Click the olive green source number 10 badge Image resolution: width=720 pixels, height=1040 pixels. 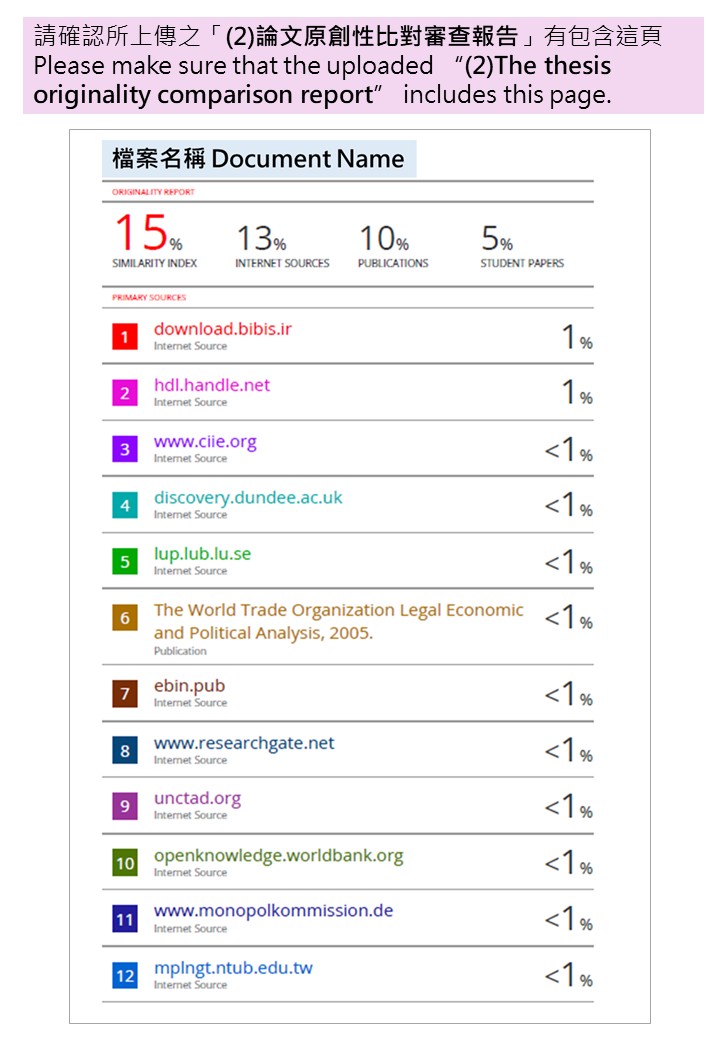pos(125,863)
